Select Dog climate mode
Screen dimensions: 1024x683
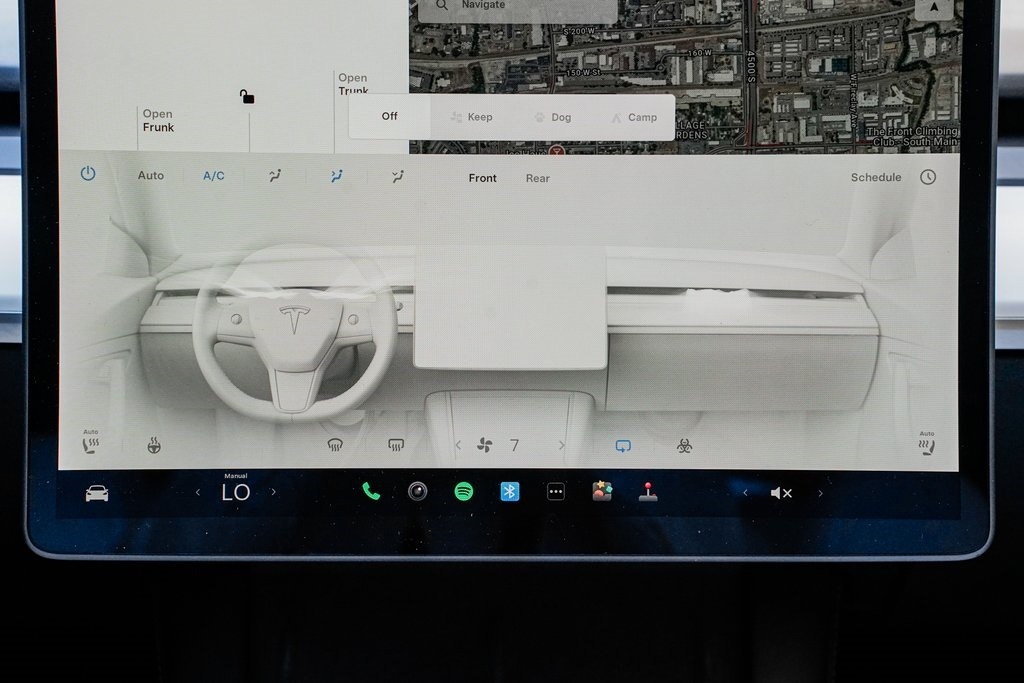click(552, 117)
